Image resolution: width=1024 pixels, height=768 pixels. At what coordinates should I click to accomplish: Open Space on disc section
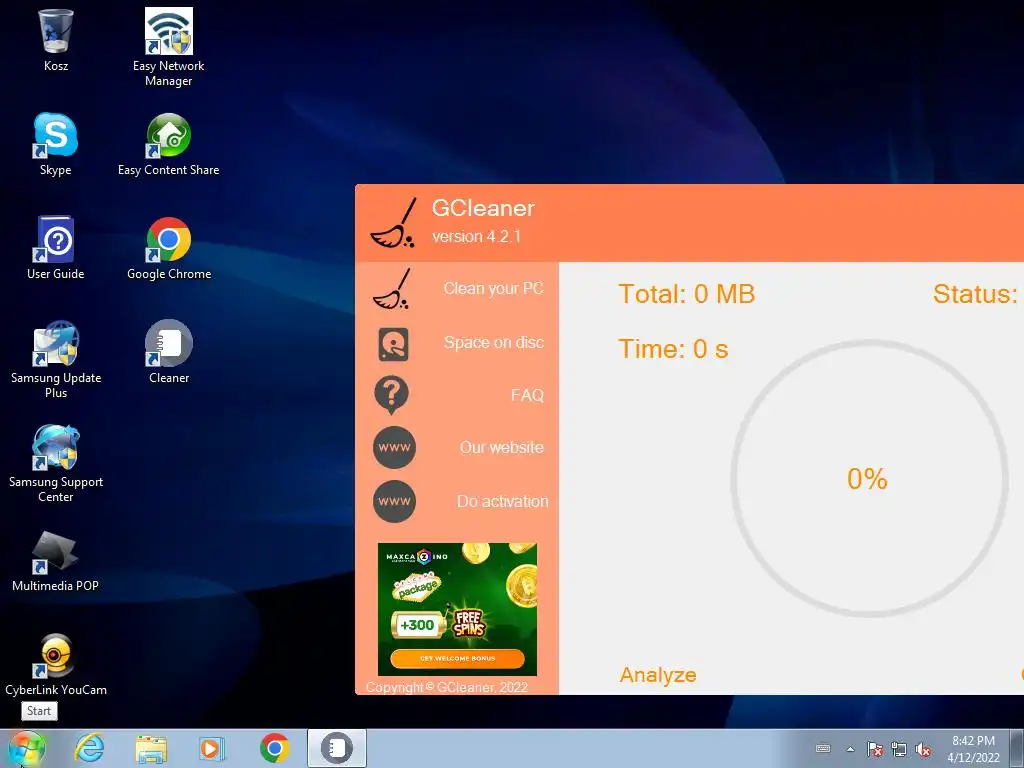pyautogui.click(x=494, y=343)
